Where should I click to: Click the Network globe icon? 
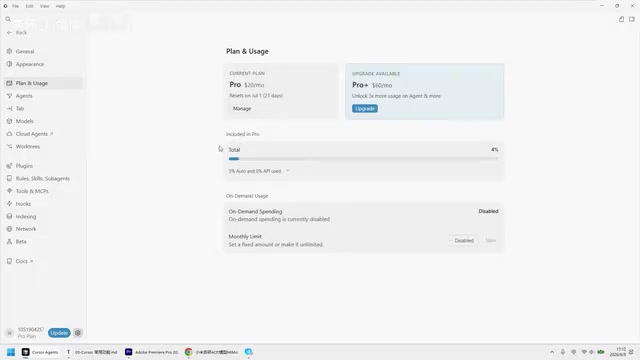pyautogui.click(x=9, y=229)
